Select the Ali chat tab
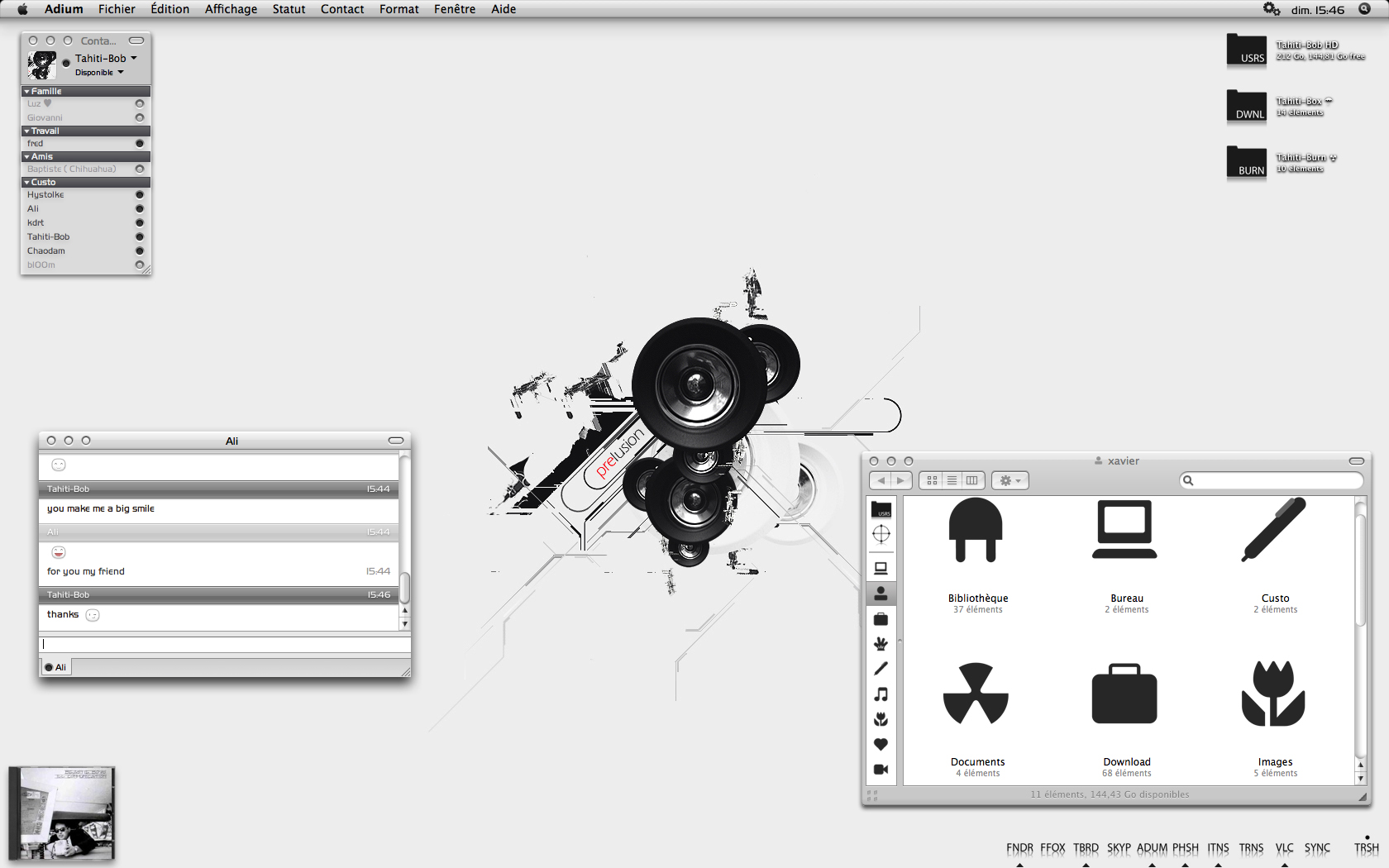The width and height of the screenshot is (1389, 868). [x=55, y=667]
